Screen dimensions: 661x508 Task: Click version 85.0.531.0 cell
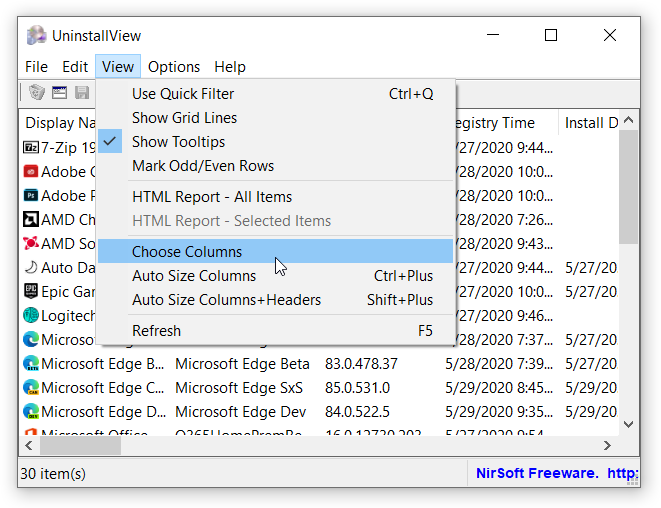click(357, 388)
